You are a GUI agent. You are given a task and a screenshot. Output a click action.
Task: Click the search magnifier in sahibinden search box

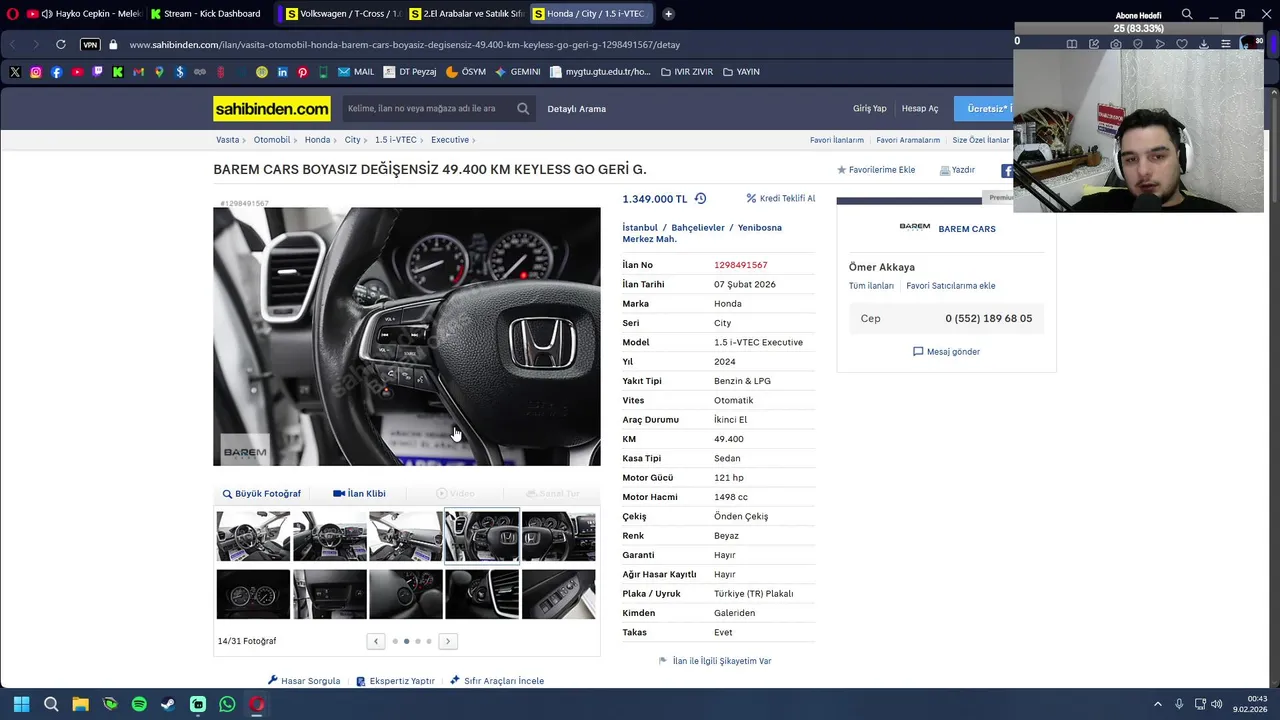coord(523,108)
